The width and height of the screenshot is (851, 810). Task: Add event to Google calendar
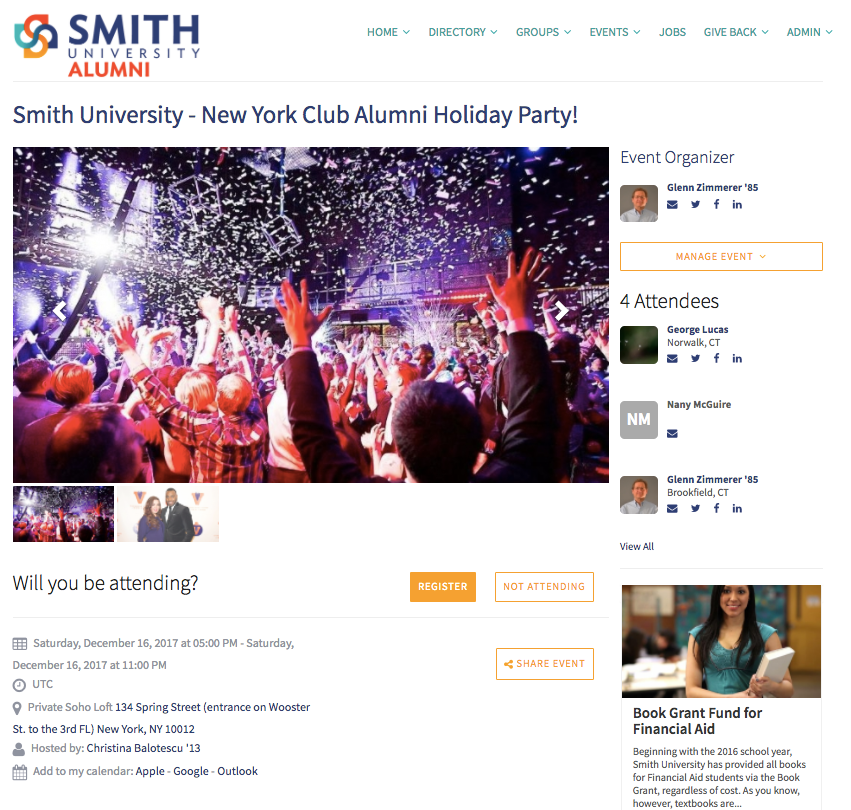click(190, 771)
